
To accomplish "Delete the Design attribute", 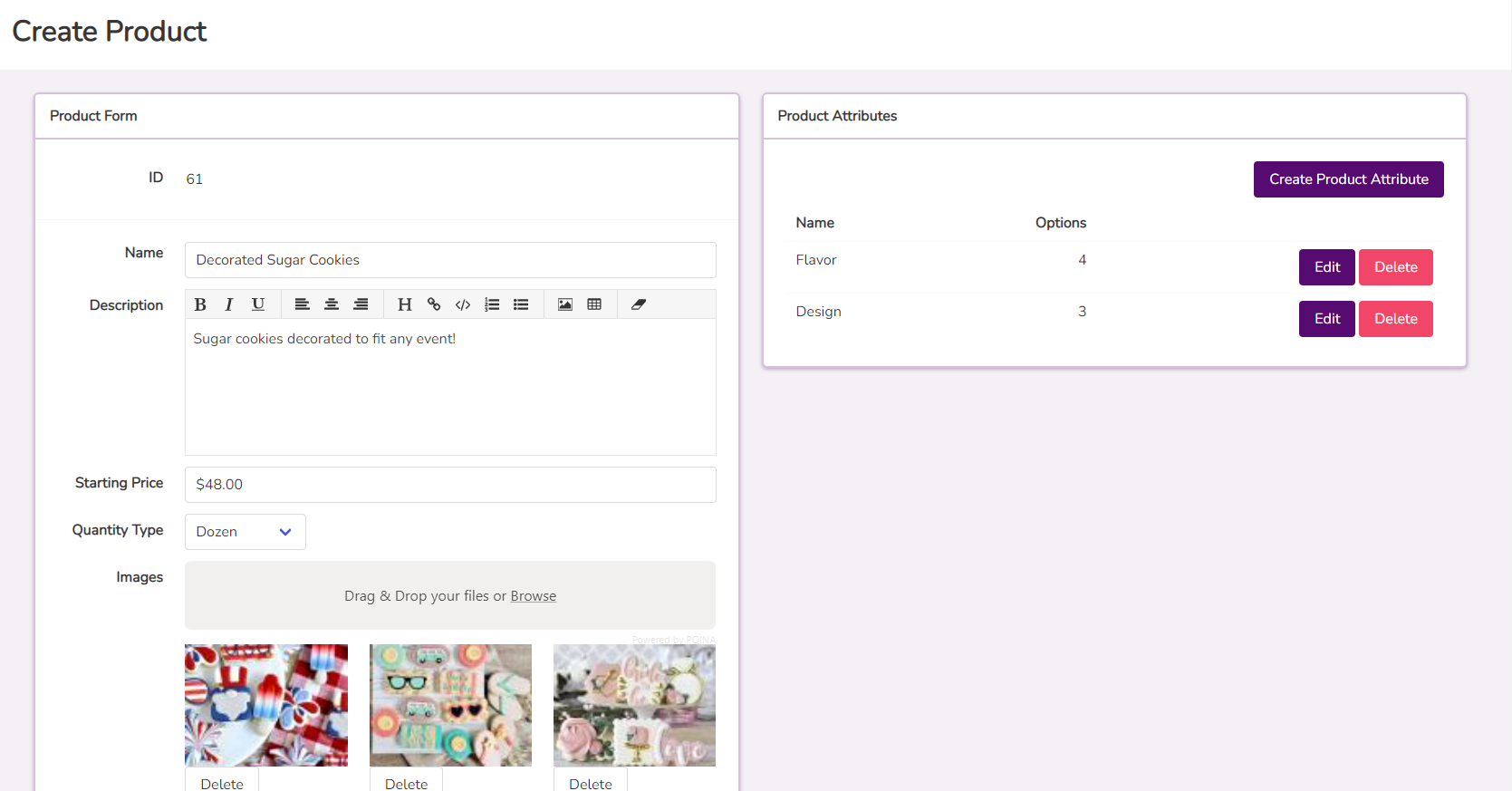I will click(x=1395, y=319).
